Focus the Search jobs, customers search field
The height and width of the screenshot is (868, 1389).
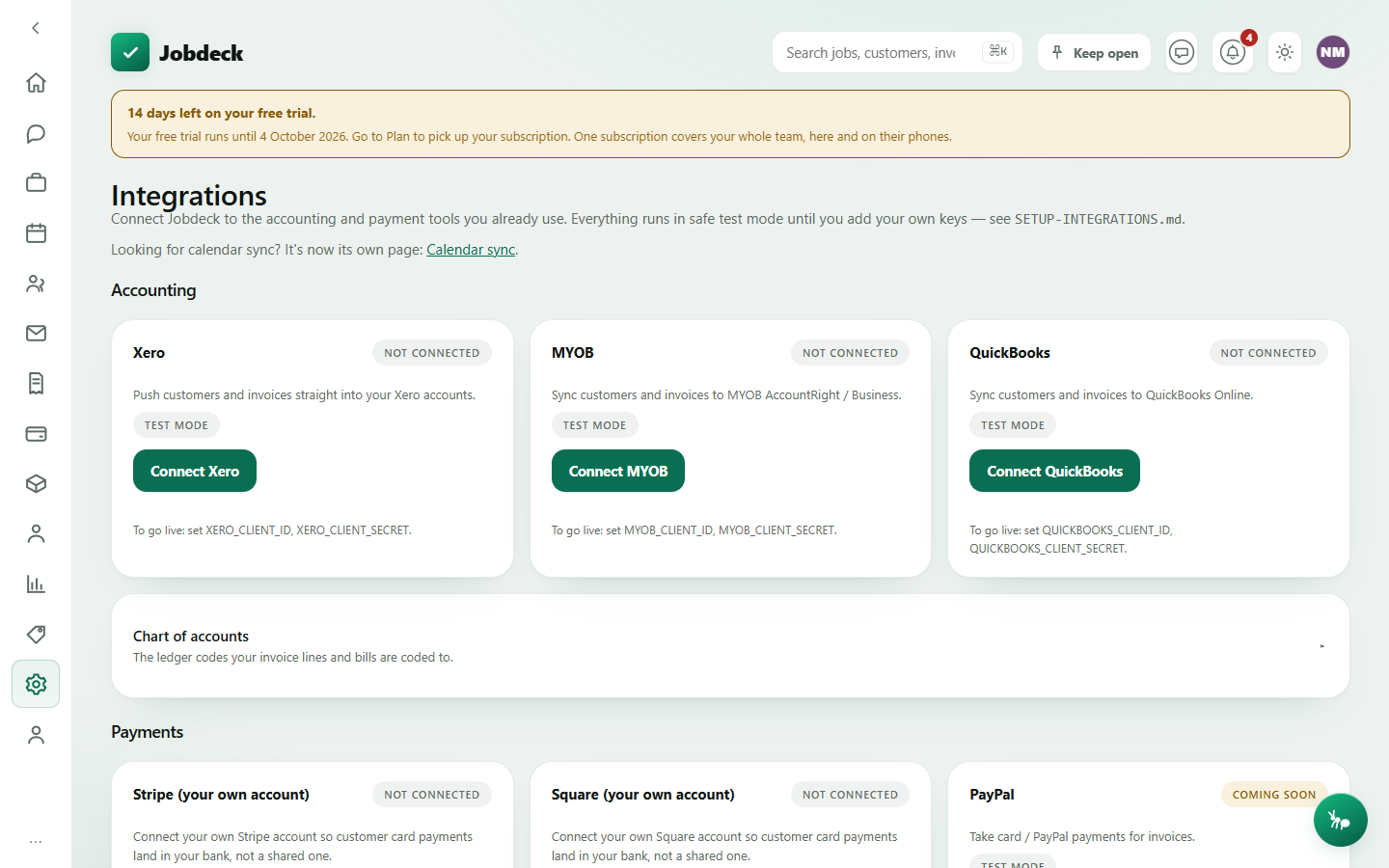click(x=897, y=52)
